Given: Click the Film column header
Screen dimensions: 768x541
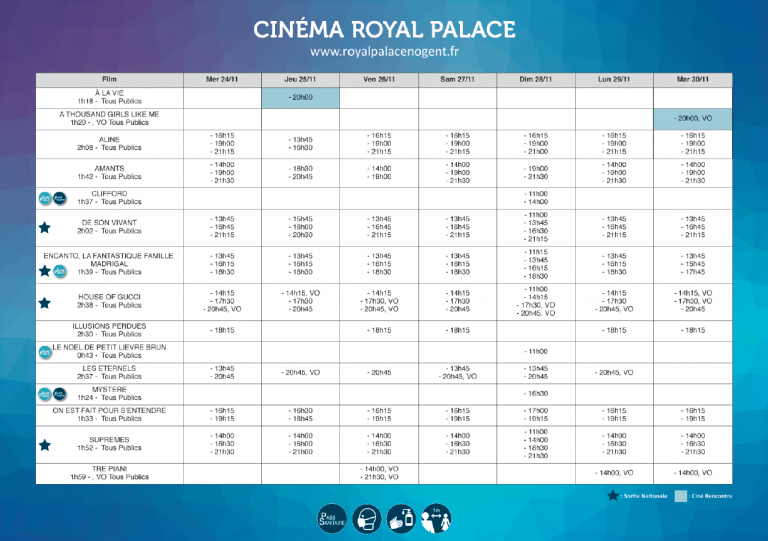Looking at the screenshot, I should [109, 78].
